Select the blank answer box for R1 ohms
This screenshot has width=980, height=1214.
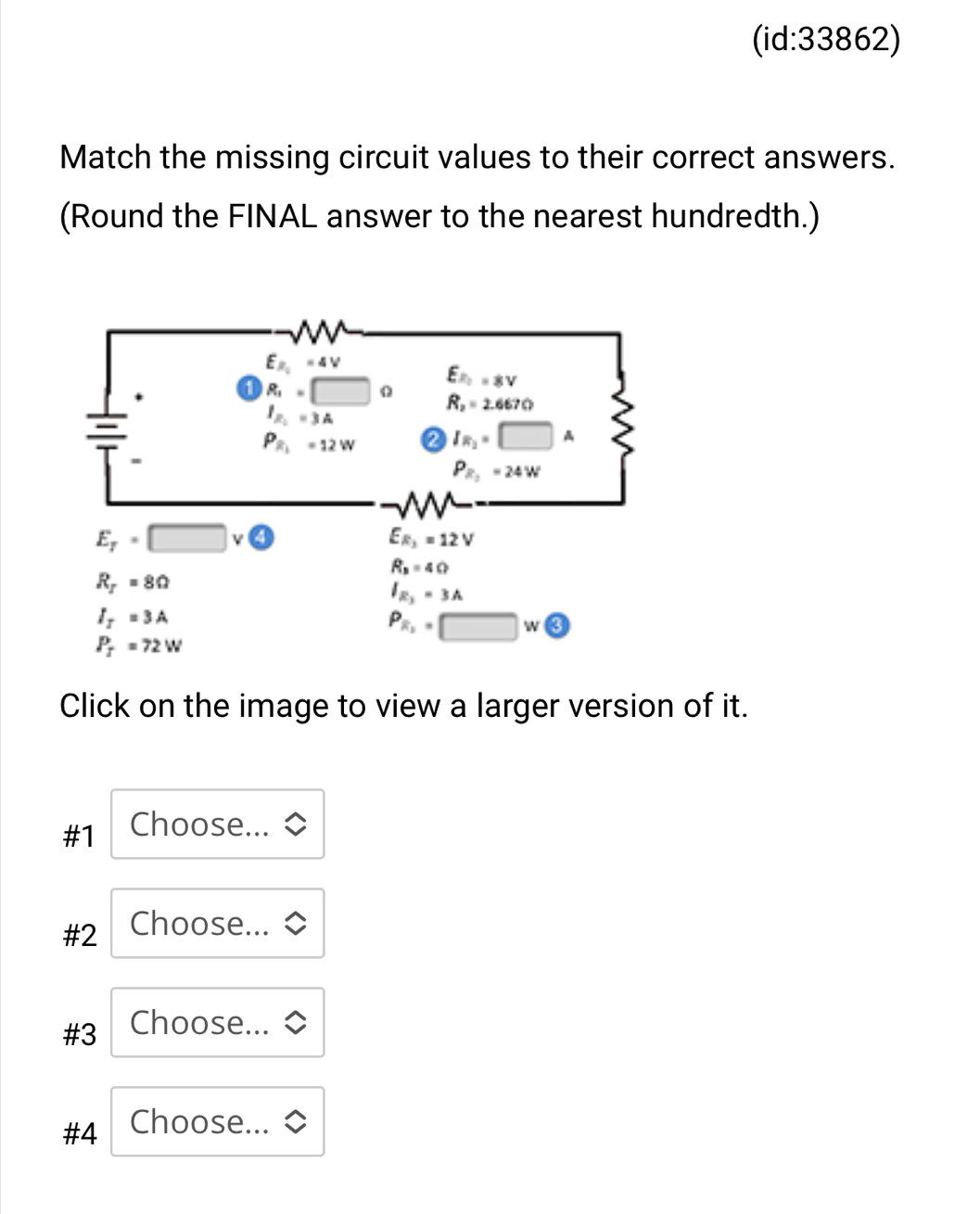(x=339, y=391)
